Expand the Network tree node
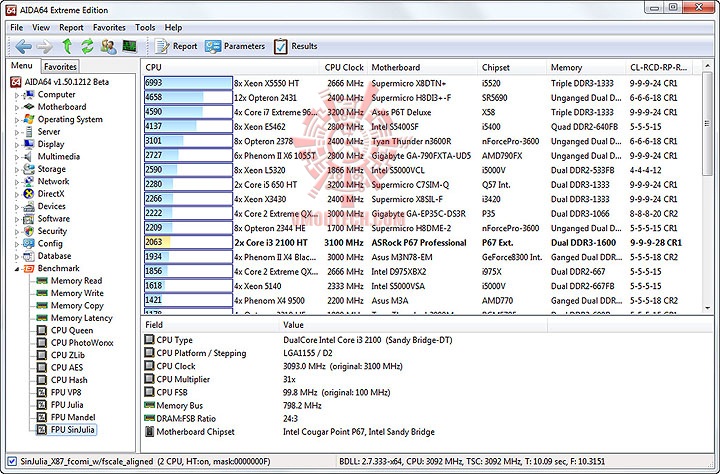The image size is (720, 474). point(17,182)
